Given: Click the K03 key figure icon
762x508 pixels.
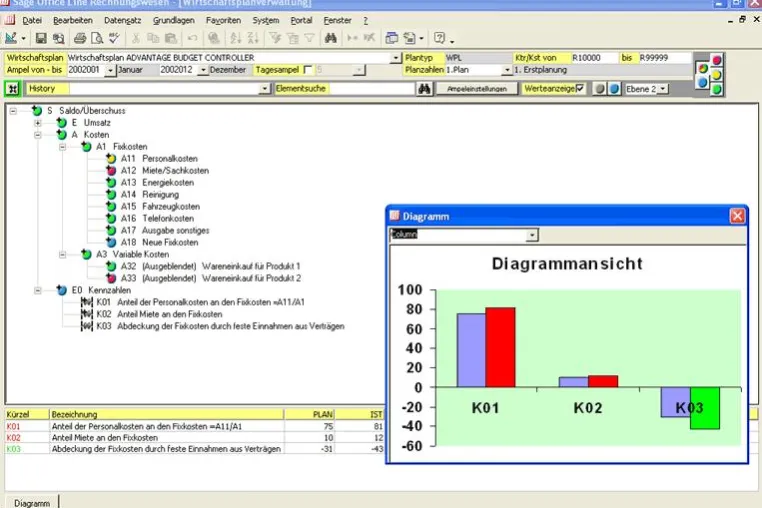Looking at the screenshot, I should (x=87, y=326).
